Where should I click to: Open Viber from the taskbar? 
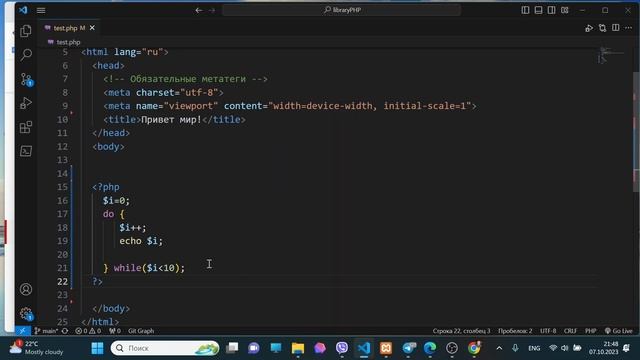[342, 348]
